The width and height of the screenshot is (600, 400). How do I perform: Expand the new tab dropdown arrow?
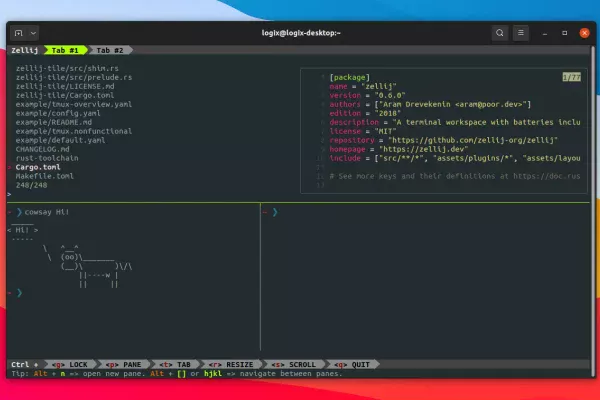[33, 33]
